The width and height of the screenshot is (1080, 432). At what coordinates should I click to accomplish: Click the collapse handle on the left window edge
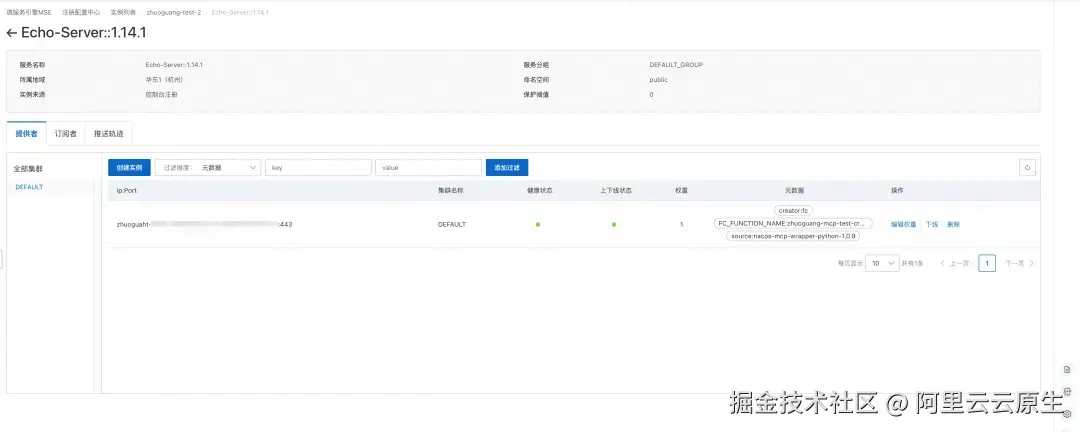[x=2, y=260]
